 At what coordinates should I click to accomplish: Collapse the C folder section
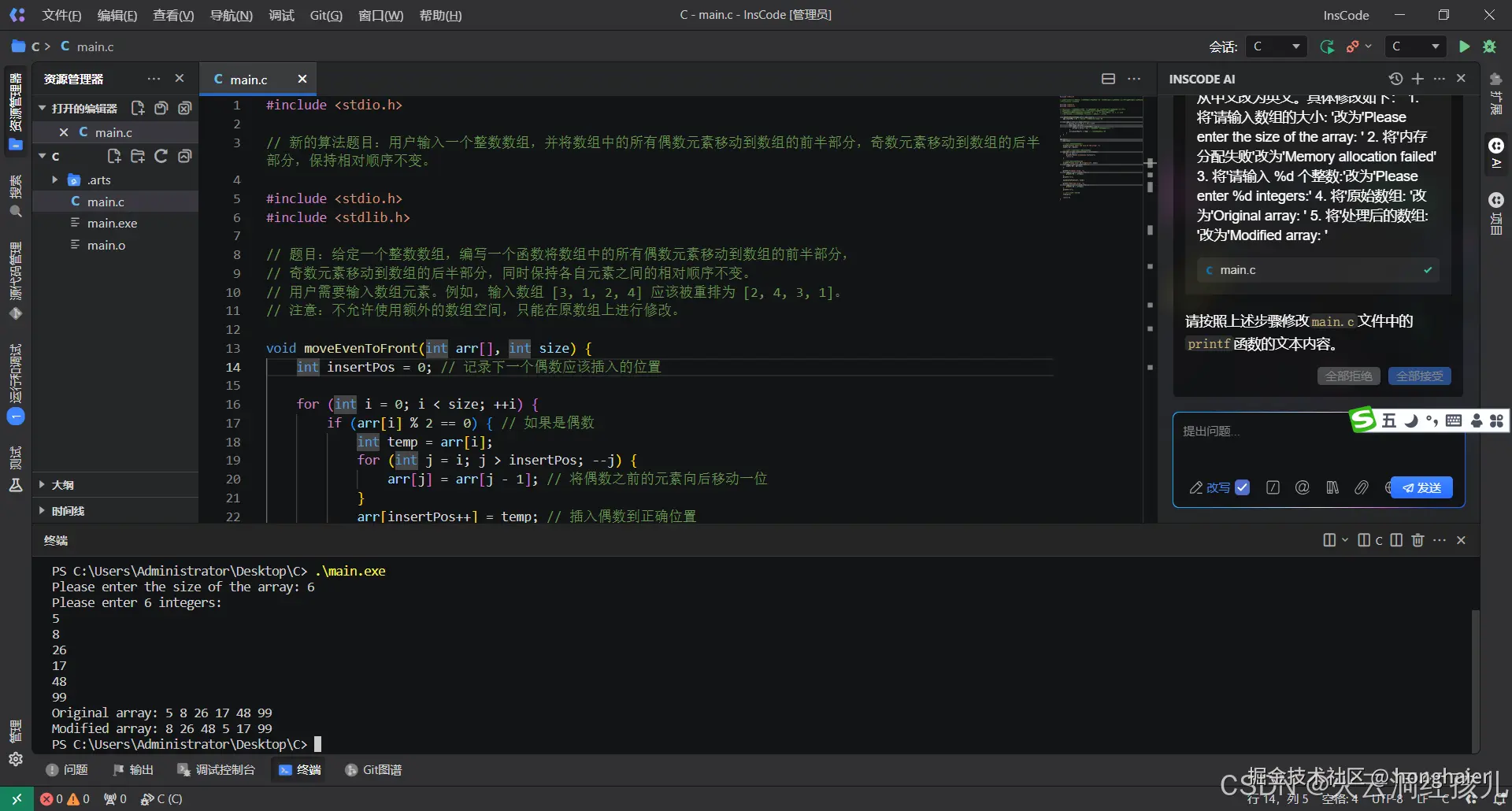[x=42, y=156]
